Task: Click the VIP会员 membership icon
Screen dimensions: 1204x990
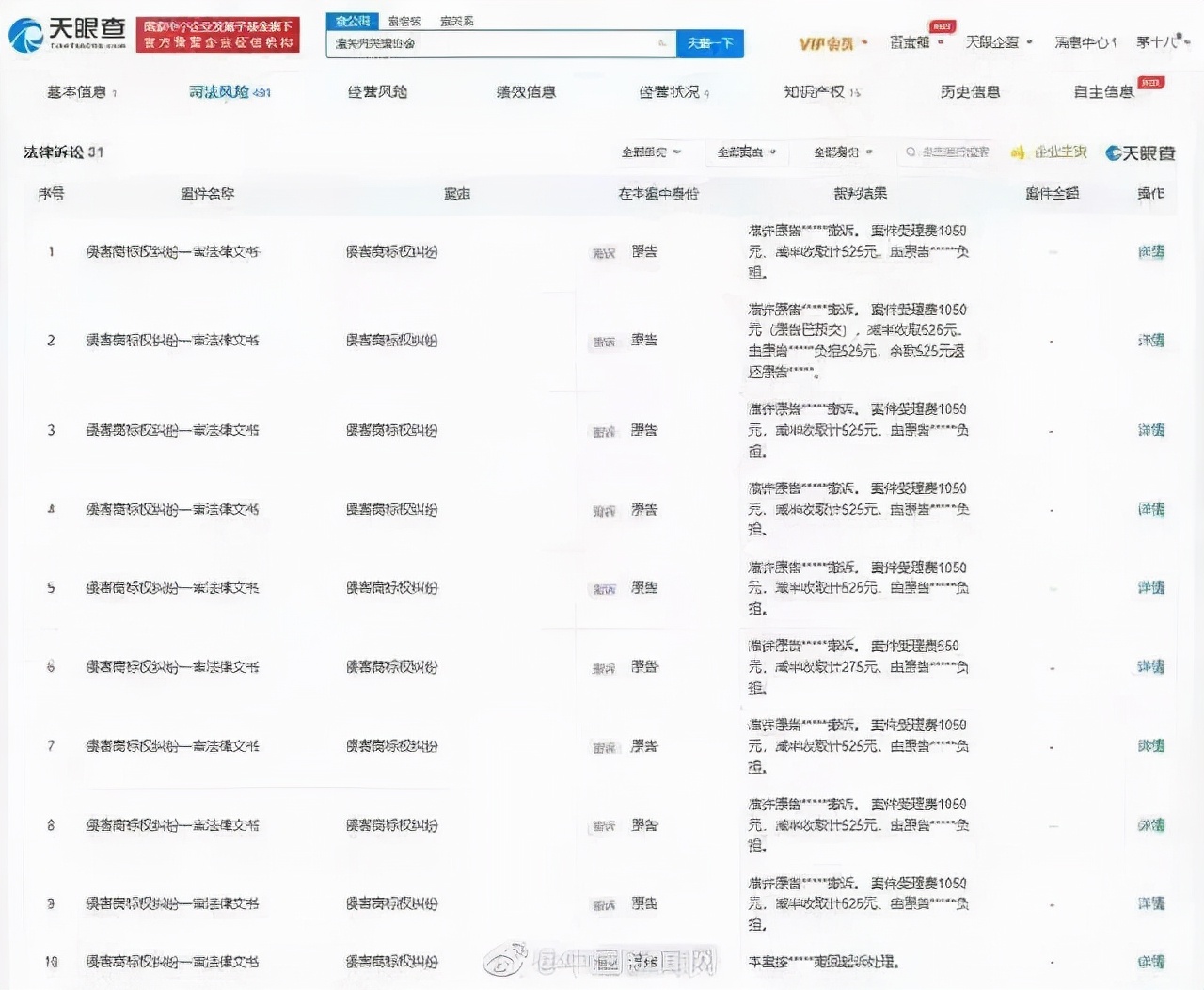Action: click(829, 43)
